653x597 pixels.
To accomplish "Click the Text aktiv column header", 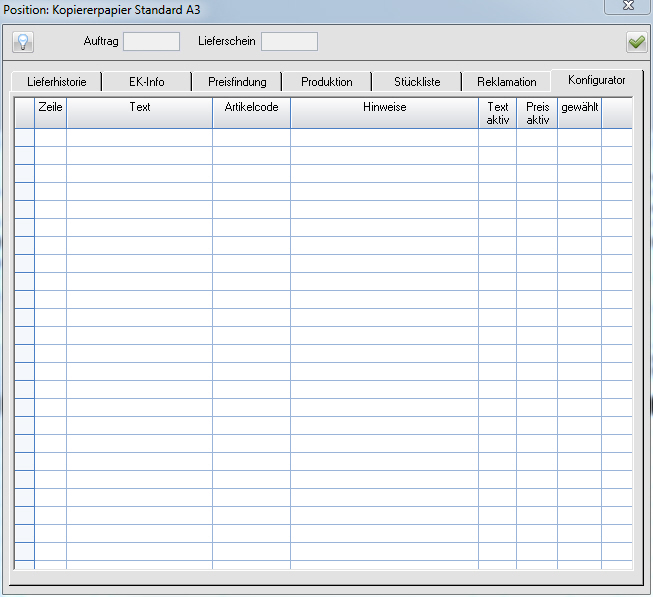I will tap(497, 113).
